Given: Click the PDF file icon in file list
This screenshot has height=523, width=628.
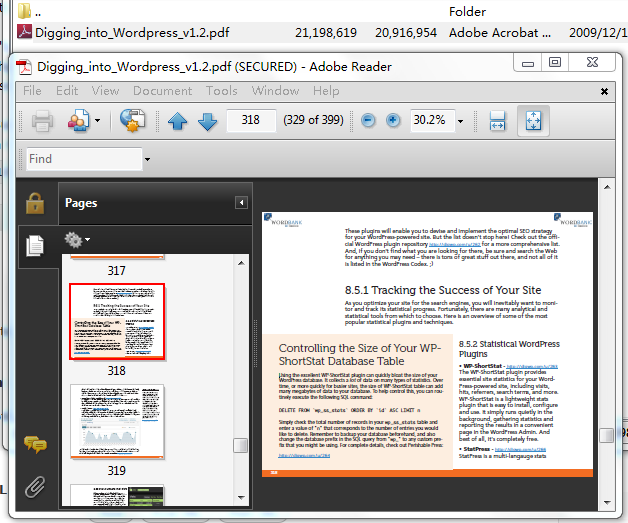Looking at the screenshot, I should 24,32.
